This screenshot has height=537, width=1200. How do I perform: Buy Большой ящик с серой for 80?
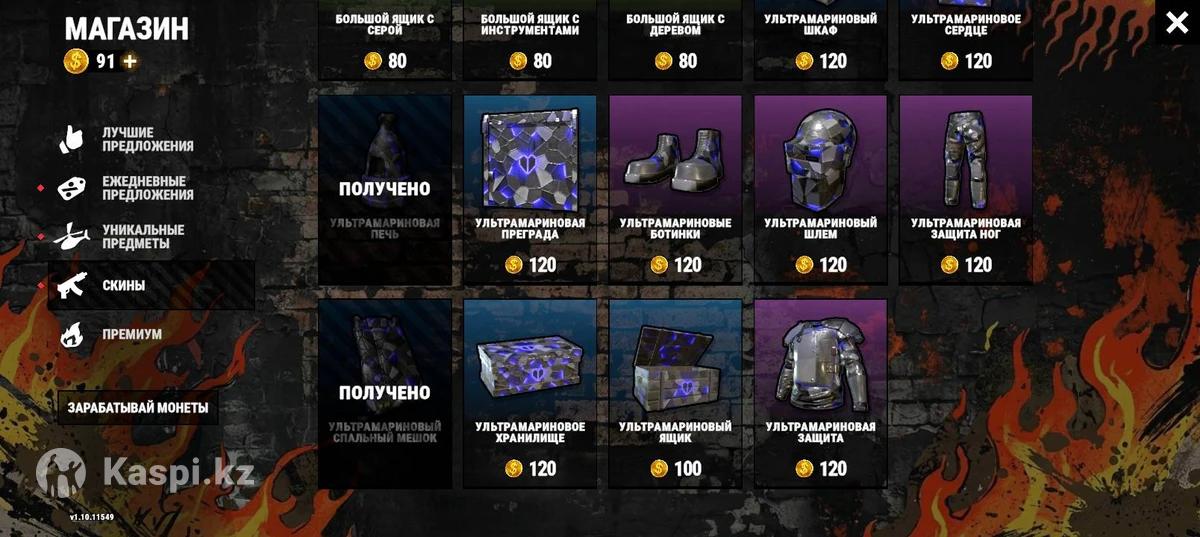pos(385,61)
